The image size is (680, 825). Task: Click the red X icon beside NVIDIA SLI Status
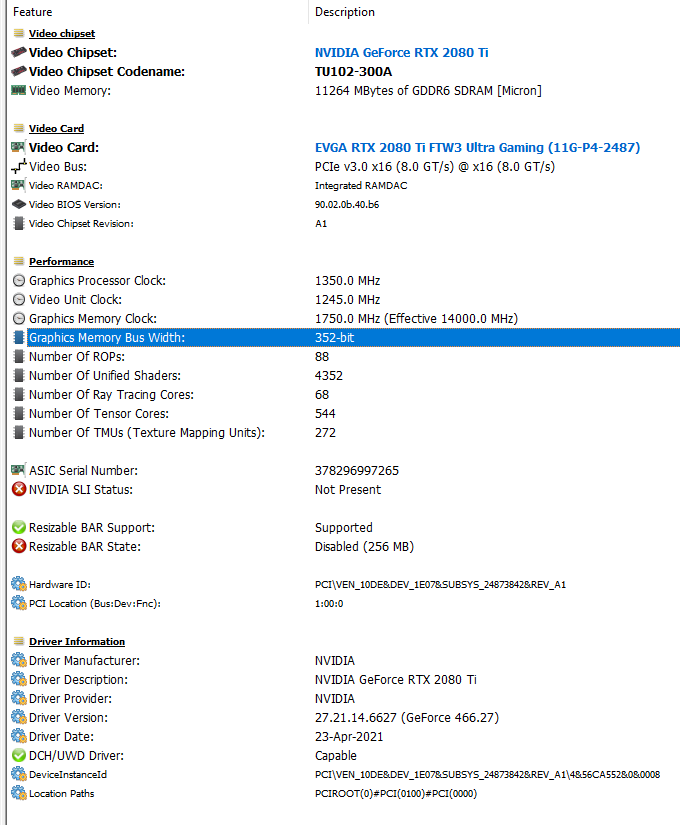18,489
